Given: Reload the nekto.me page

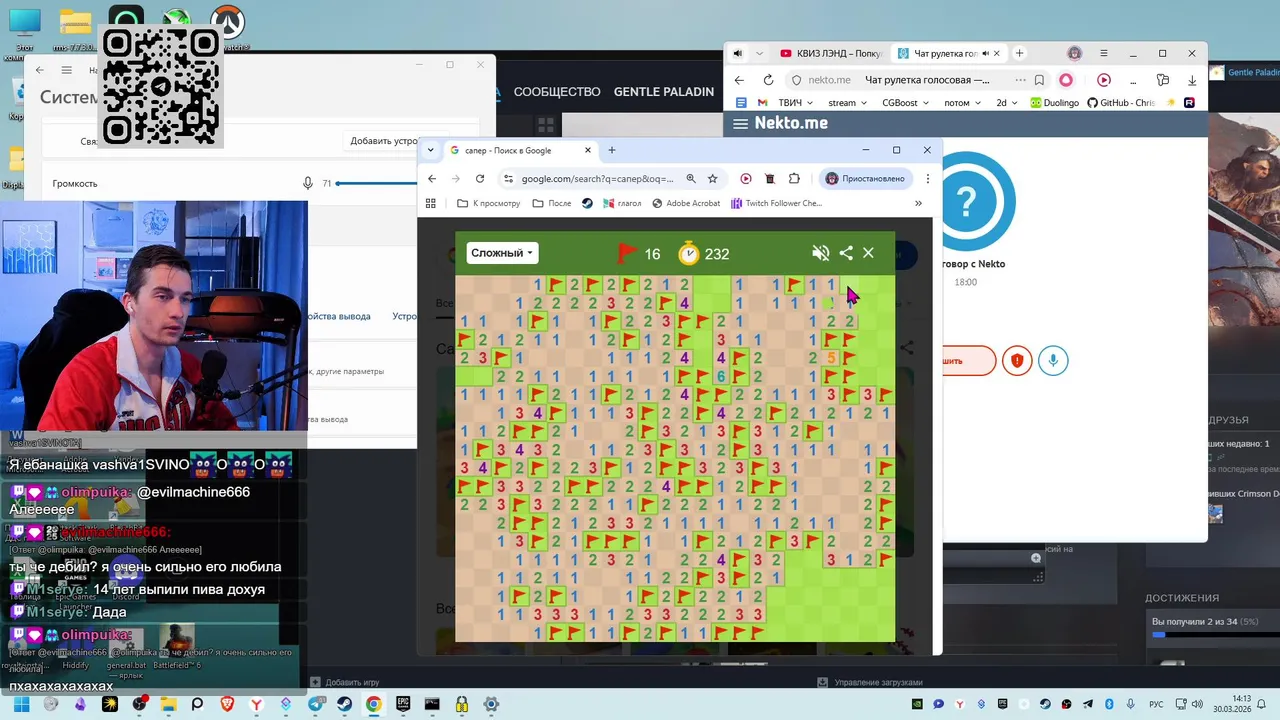Looking at the screenshot, I should pyautogui.click(x=768, y=80).
